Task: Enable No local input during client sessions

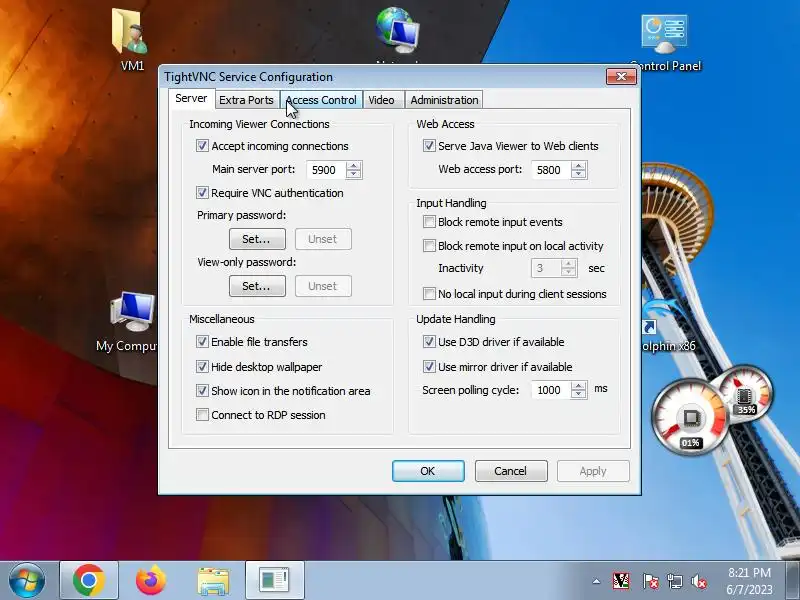Action: point(429,294)
